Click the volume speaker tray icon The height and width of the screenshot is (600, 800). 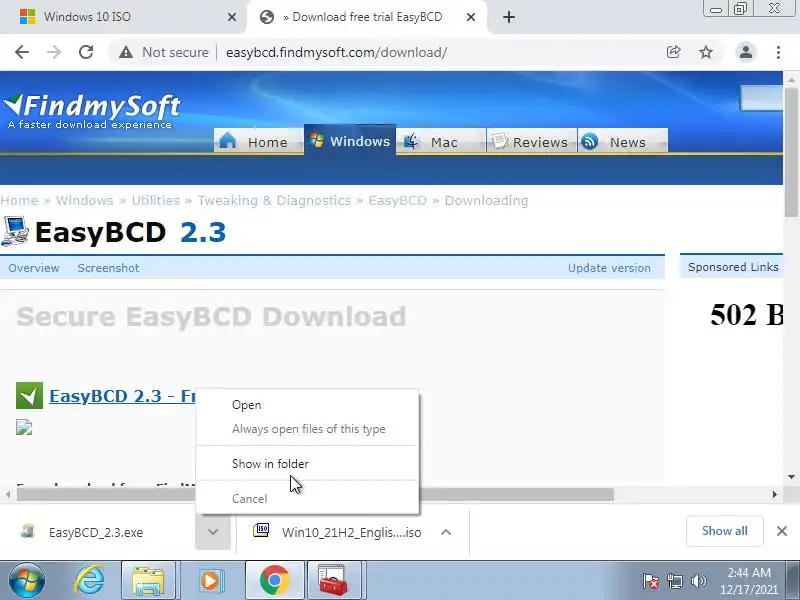(x=698, y=581)
